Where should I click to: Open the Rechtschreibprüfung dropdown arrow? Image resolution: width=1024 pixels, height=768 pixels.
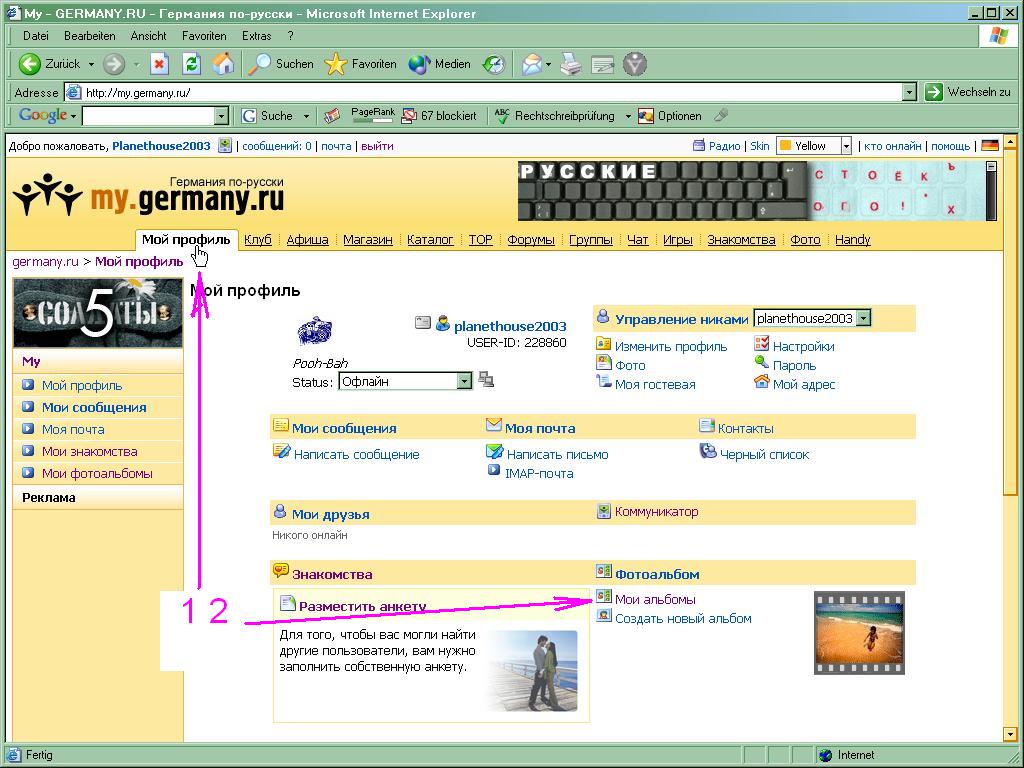pos(628,116)
